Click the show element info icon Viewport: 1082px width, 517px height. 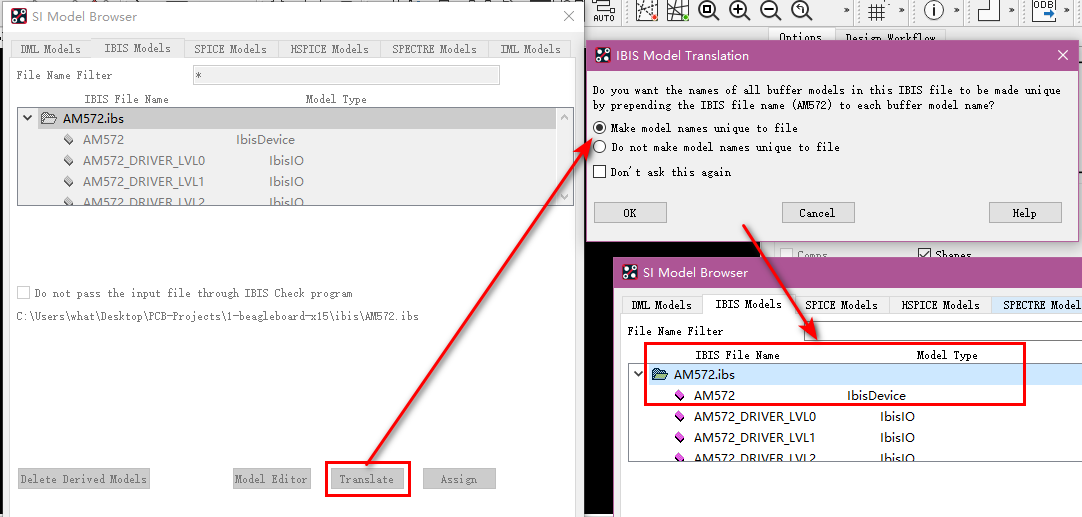click(934, 10)
